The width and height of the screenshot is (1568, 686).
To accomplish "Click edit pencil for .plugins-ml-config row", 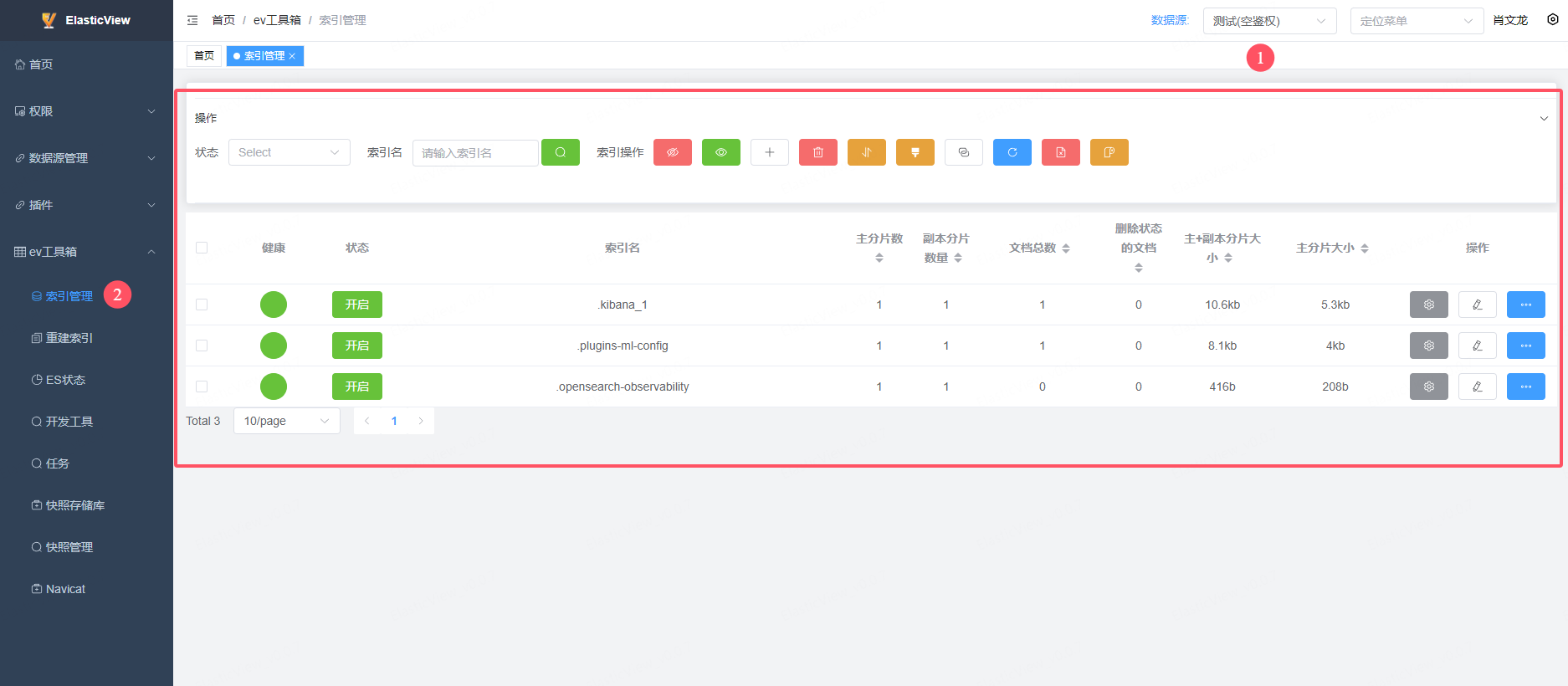I will click(1477, 346).
